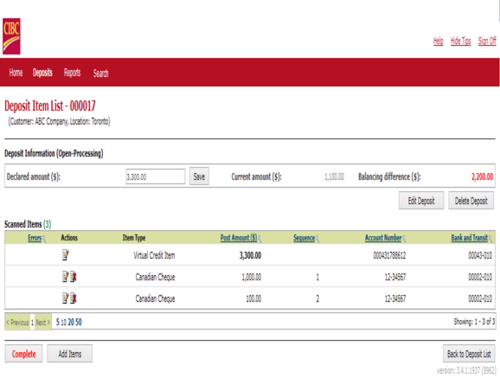Go to the Previous page
The image size is (500, 385).
(x=18, y=322)
